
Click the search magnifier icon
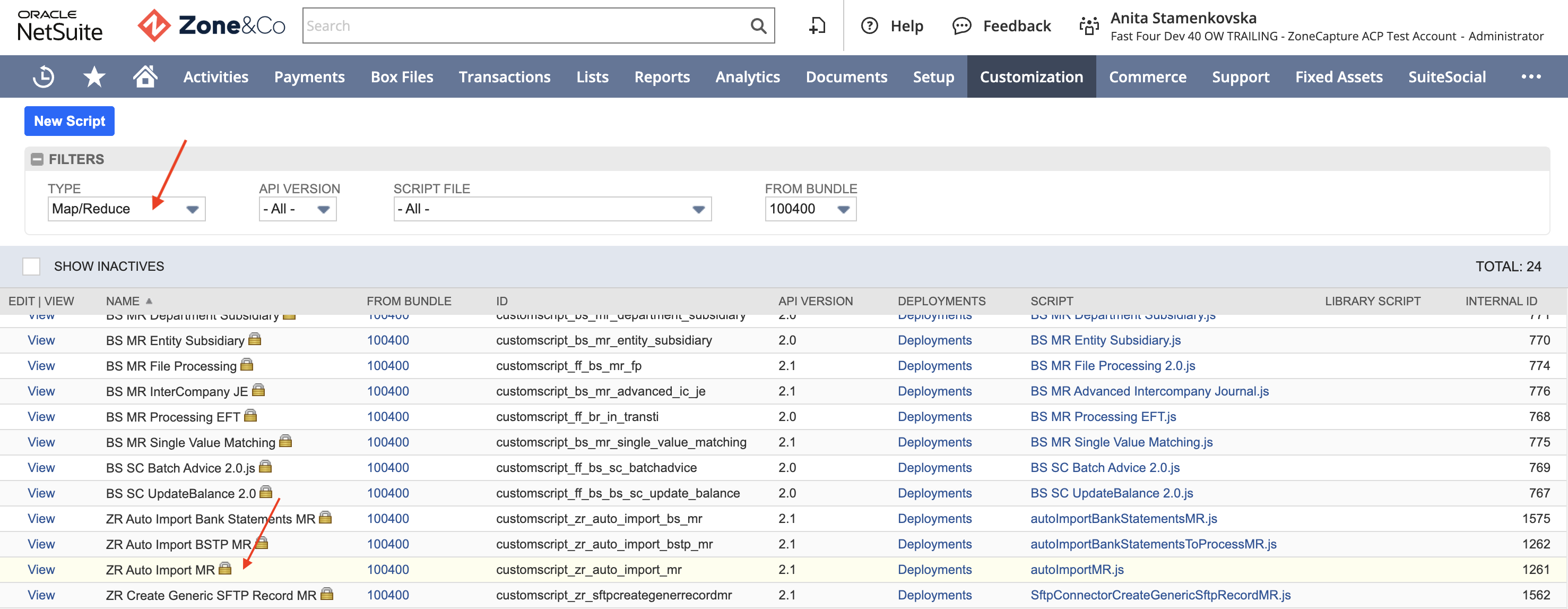click(x=758, y=25)
